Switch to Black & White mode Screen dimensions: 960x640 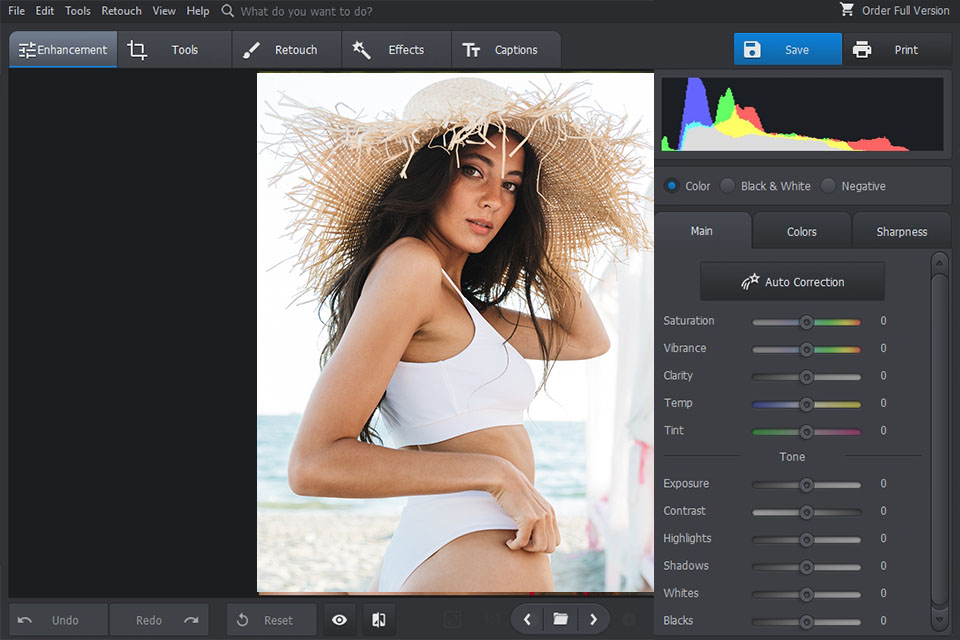(x=729, y=186)
